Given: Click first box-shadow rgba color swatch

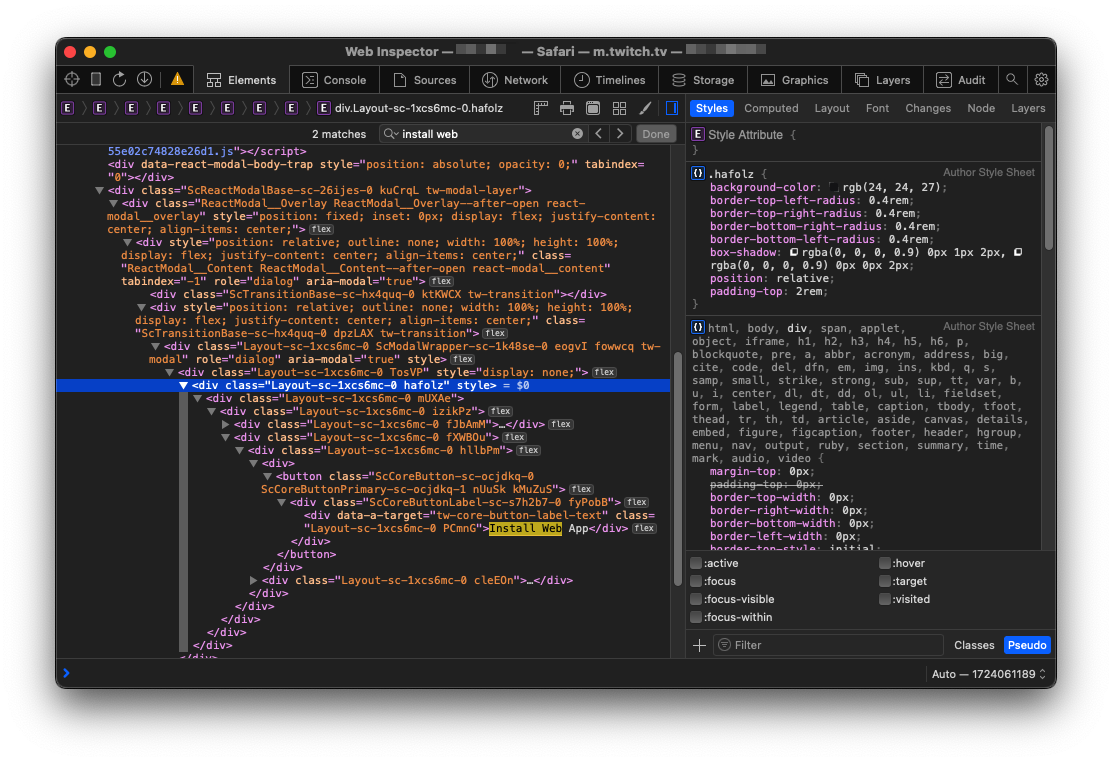Looking at the screenshot, I should pyautogui.click(x=794, y=252).
